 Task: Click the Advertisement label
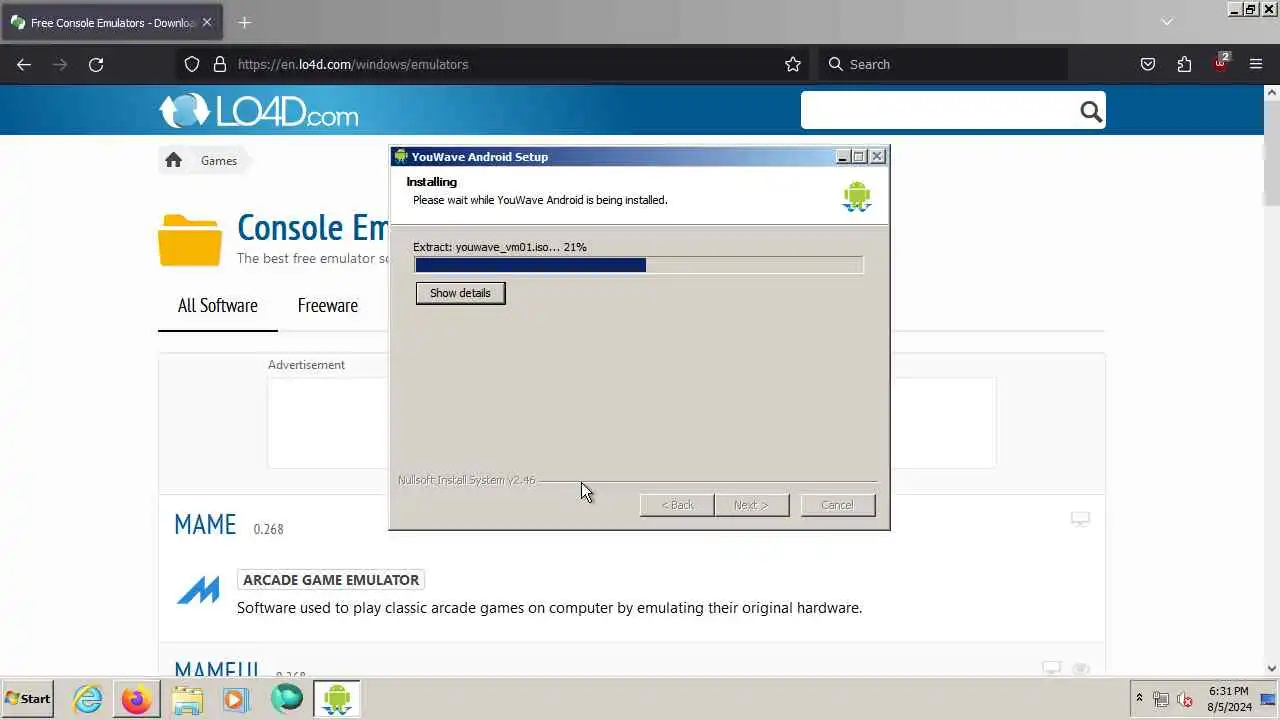click(306, 365)
